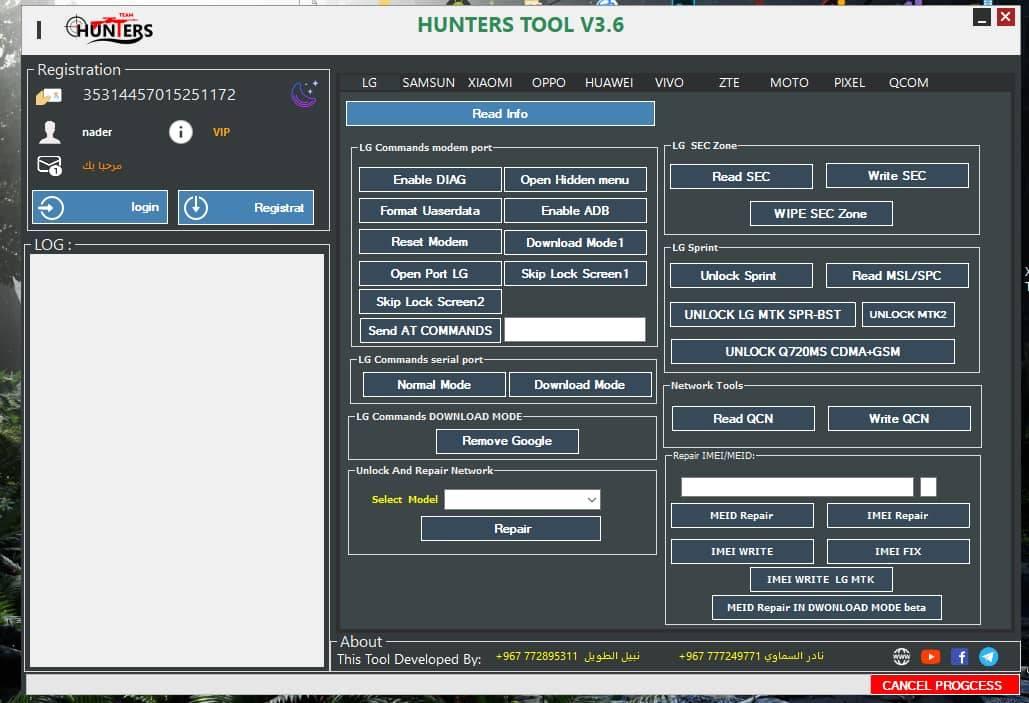Viewport: 1029px width, 703px height.
Task: Click Open Hidden menu button
Action: [x=575, y=179]
